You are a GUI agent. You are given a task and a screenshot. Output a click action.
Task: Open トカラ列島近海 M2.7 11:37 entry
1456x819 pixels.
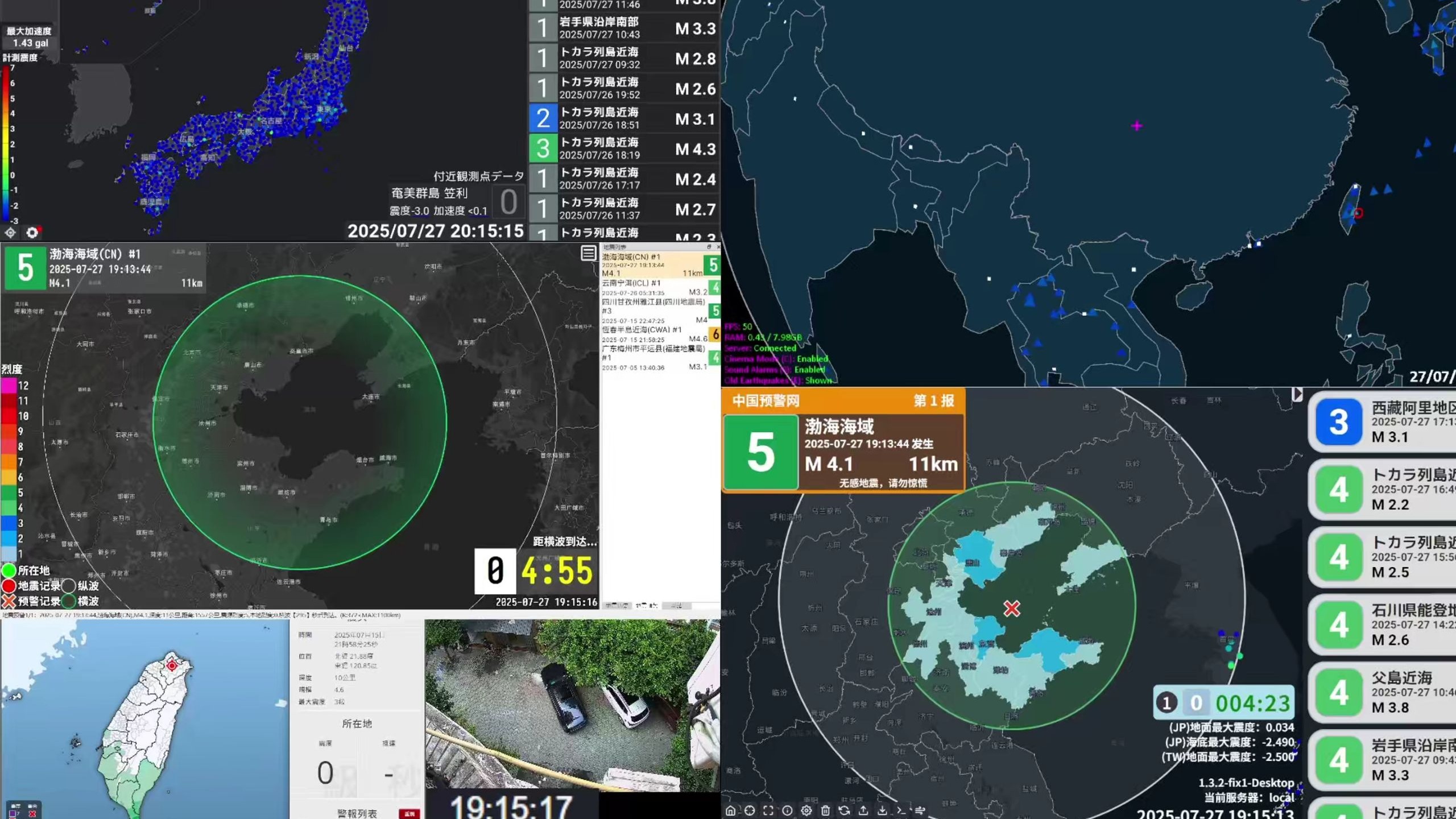pyautogui.click(x=624, y=209)
